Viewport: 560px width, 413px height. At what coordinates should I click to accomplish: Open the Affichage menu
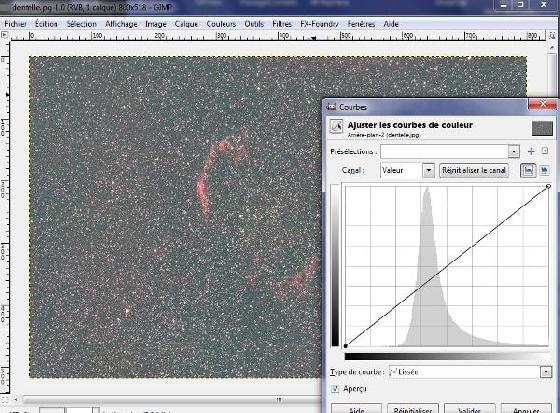(121, 24)
